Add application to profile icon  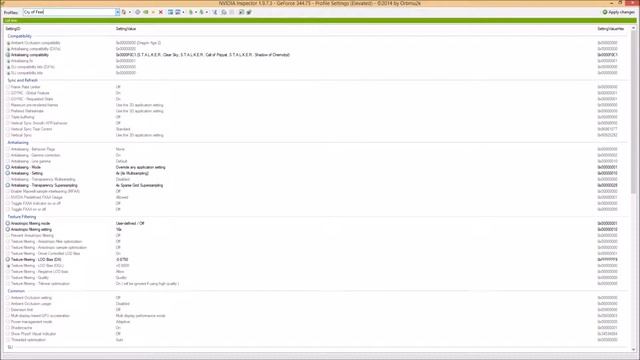click(x=170, y=12)
